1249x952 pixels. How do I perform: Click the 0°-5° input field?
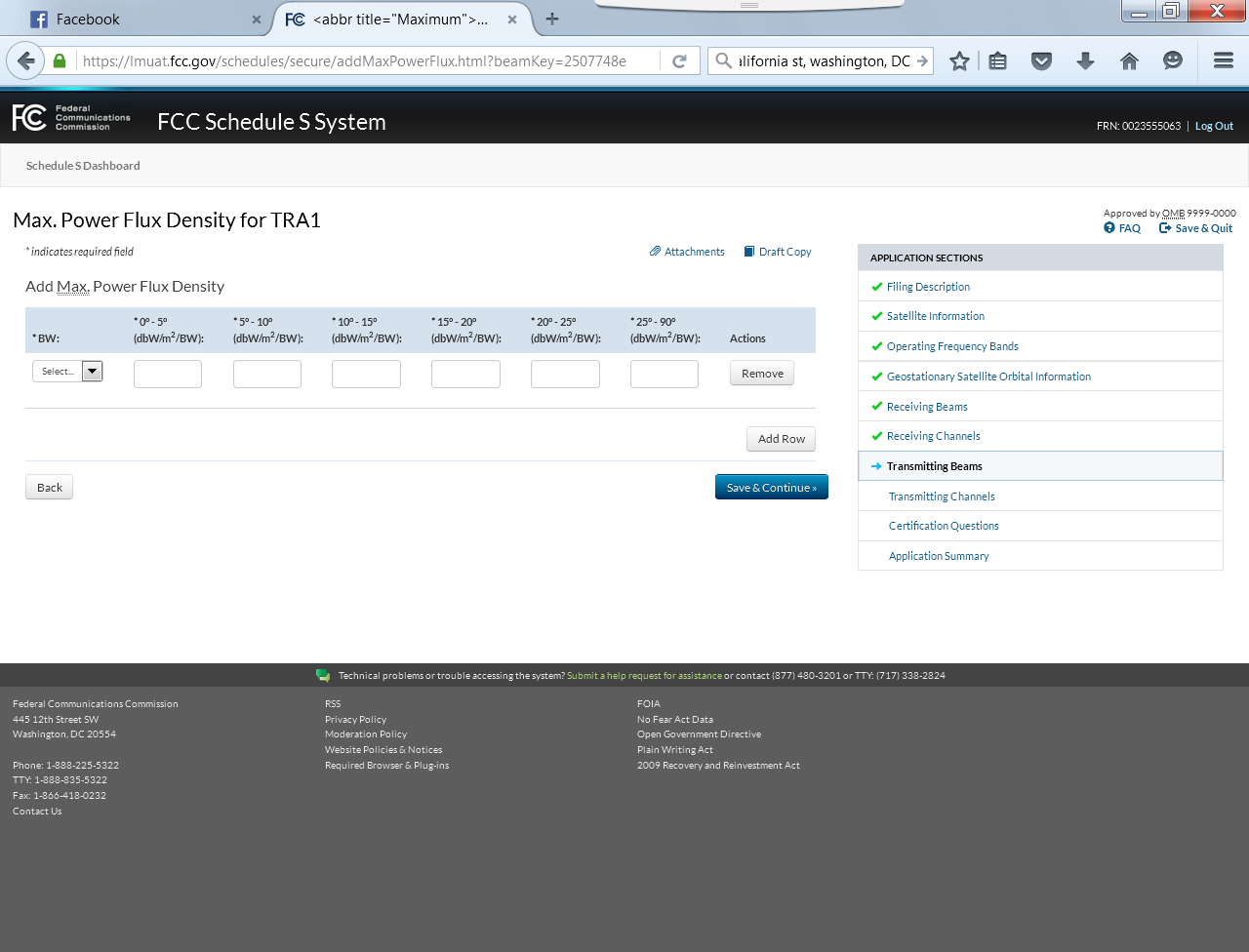tap(168, 374)
